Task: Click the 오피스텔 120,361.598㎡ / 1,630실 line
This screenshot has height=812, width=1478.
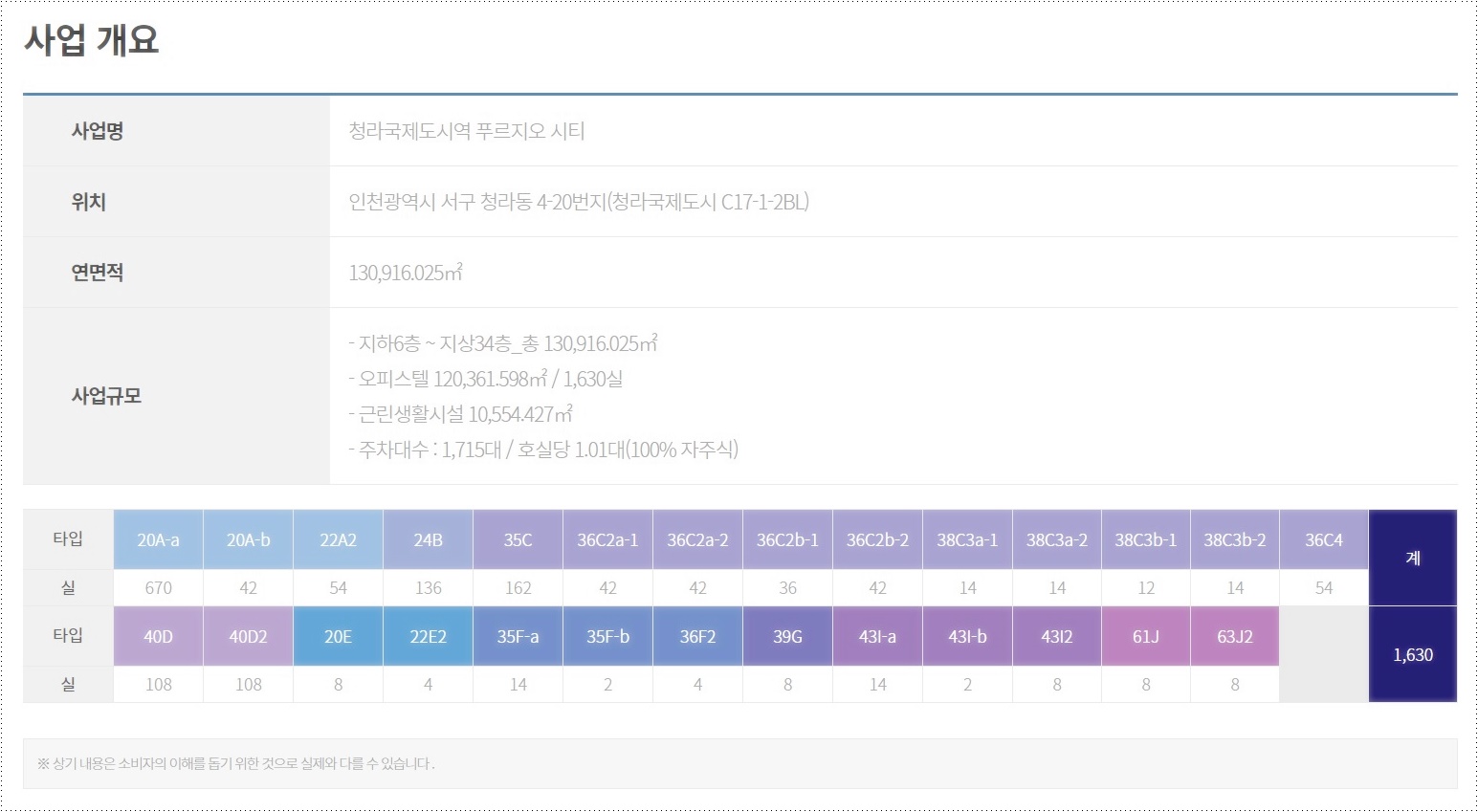Action: click(486, 379)
